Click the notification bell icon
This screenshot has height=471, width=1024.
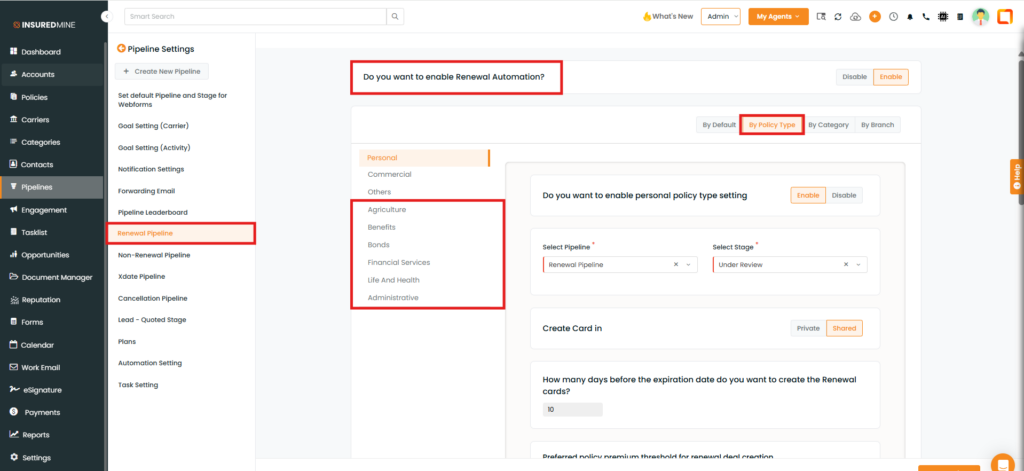[x=910, y=17]
